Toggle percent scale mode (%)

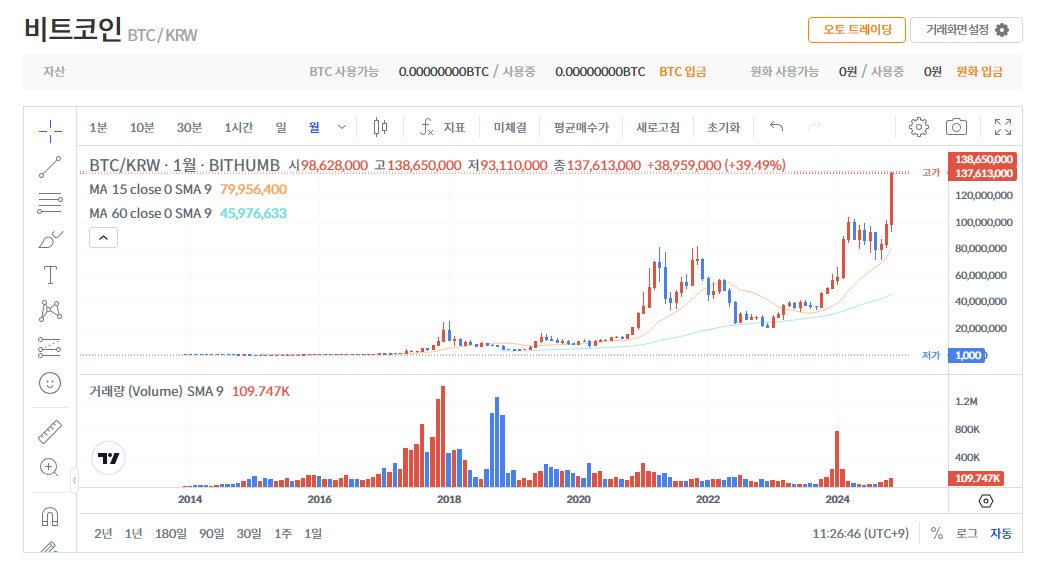937,534
